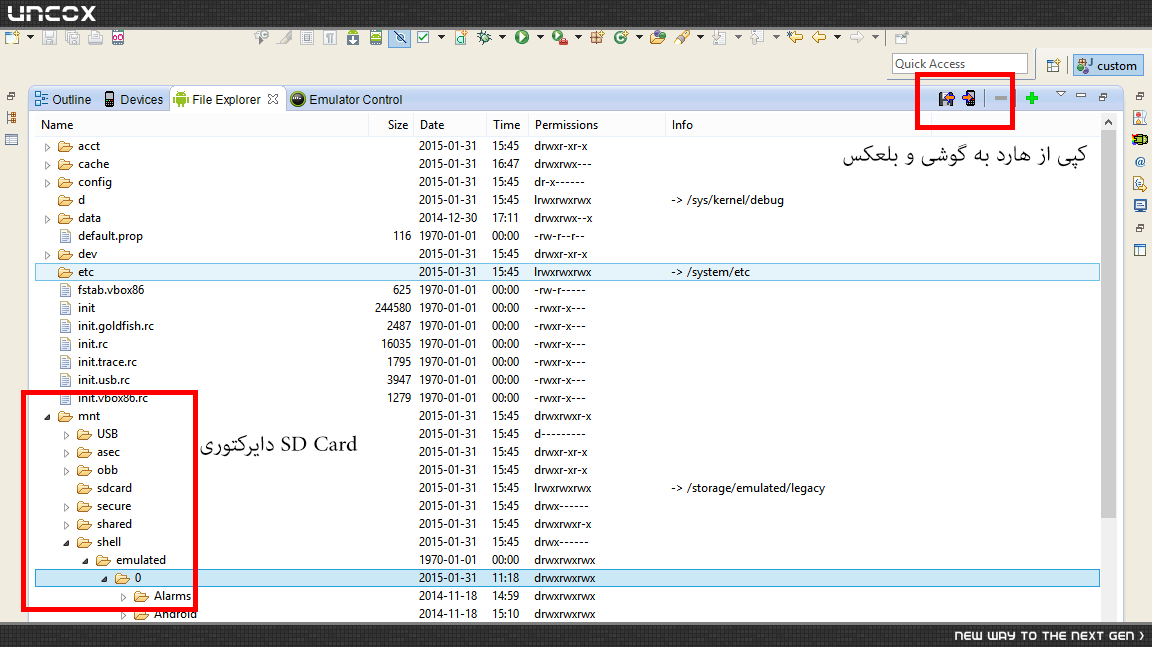The height and width of the screenshot is (647, 1152).
Task: Click the Print icon in the toolbar
Action: (x=96, y=37)
